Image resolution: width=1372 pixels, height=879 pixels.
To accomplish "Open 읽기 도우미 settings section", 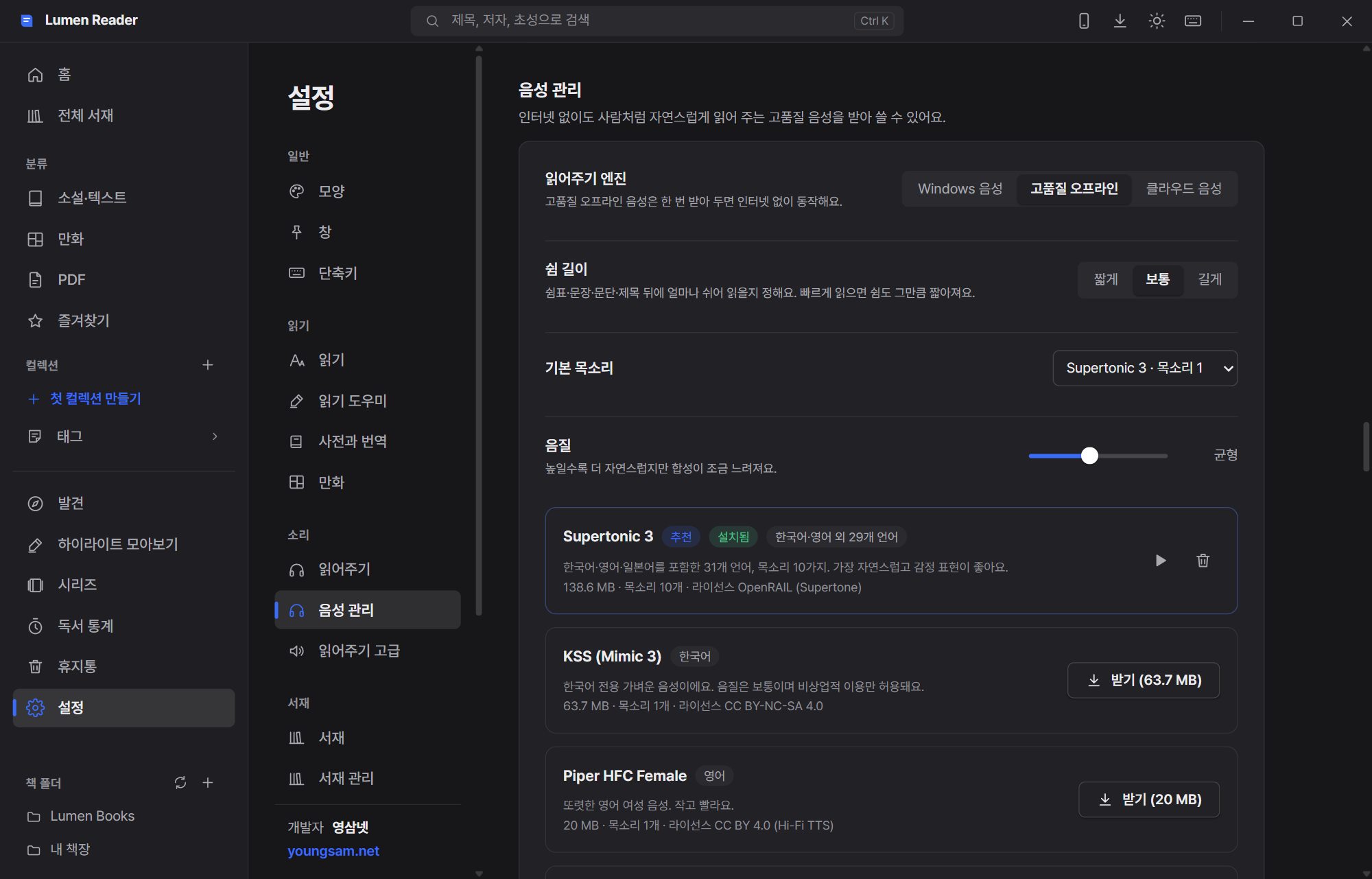I will pos(368,401).
